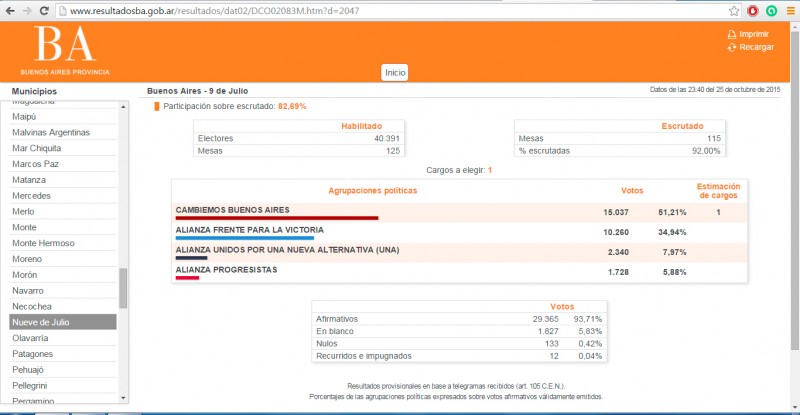This screenshot has width=800, height=415.
Task: Reload the page with browser refresh icon
Action: click(x=45, y=11)
